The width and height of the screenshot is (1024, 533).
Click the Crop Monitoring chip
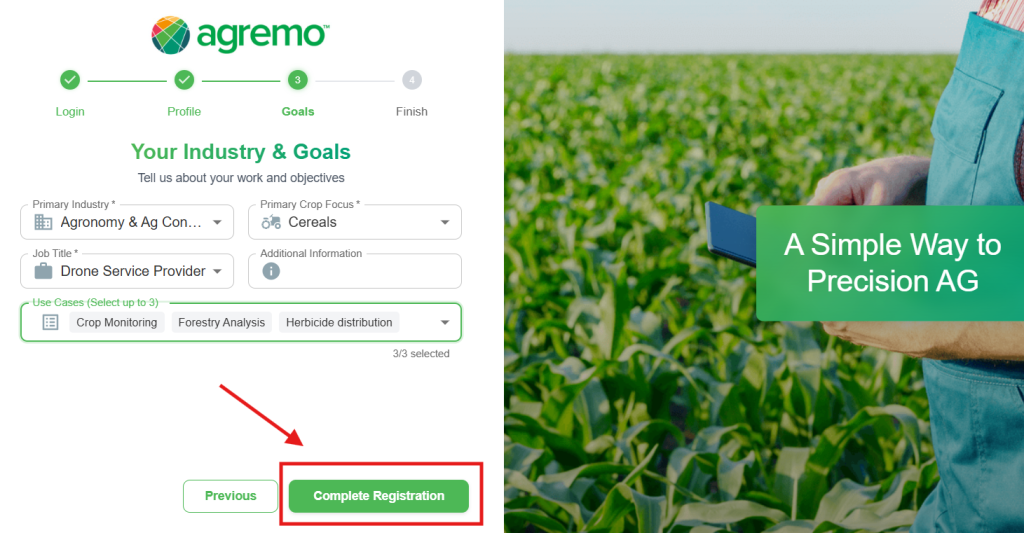point(117,322)
